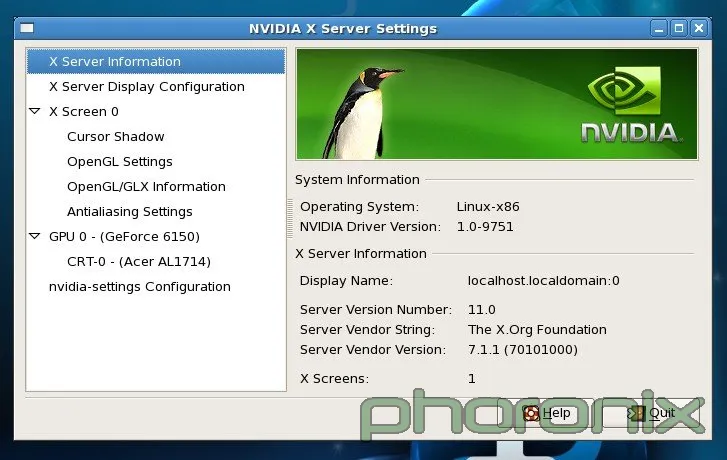Collapse the X Screen 0 tree triangle
Screen dimensions: 727x460
[x=35, y=111]
